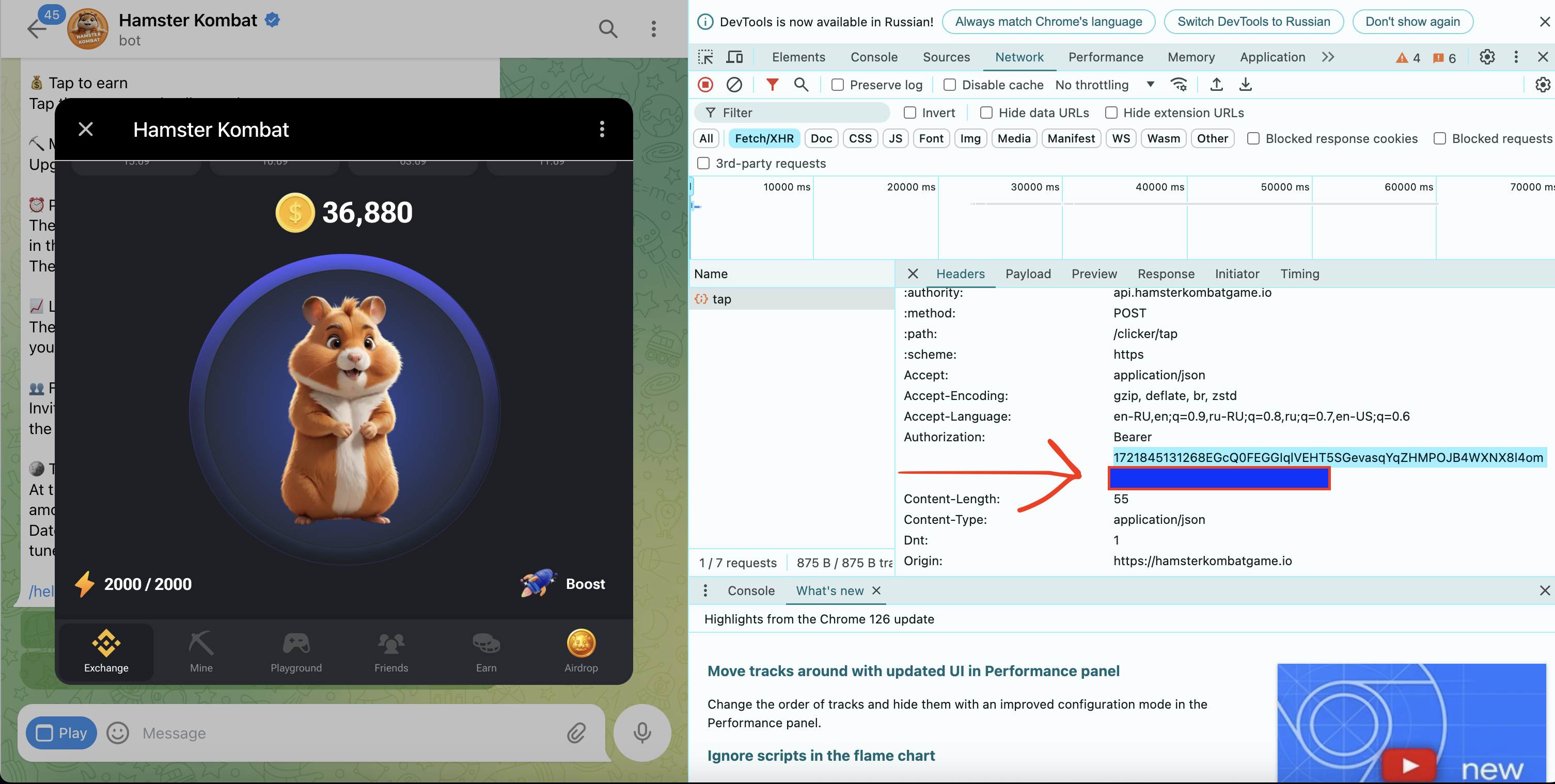This screenshot has height=784, width=1555.
Task: Click the filter funnel icon
Action: [772, 84]
